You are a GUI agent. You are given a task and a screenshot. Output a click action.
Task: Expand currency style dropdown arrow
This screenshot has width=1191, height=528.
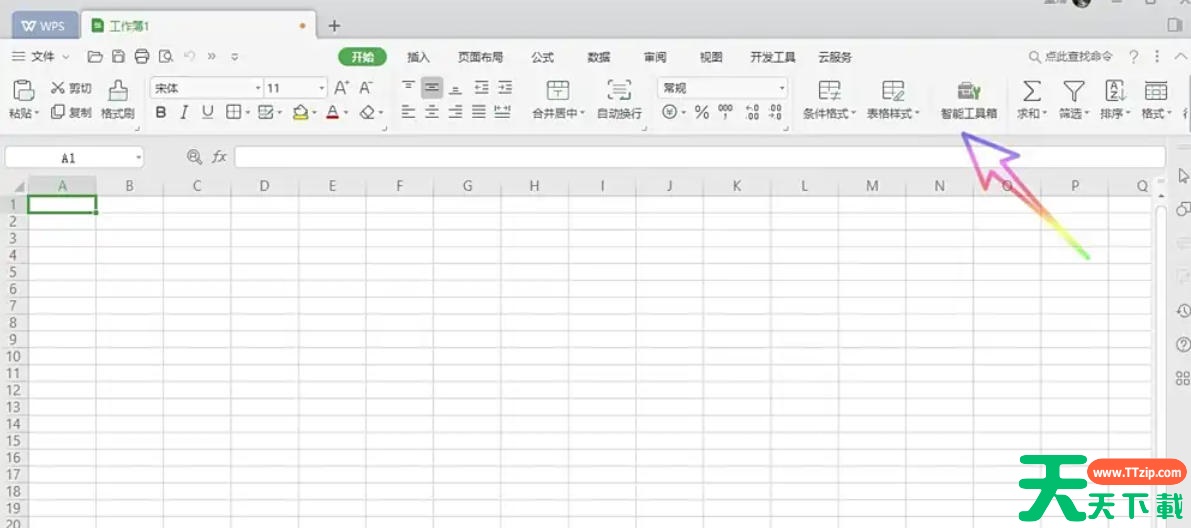click(x=683, y=113)
